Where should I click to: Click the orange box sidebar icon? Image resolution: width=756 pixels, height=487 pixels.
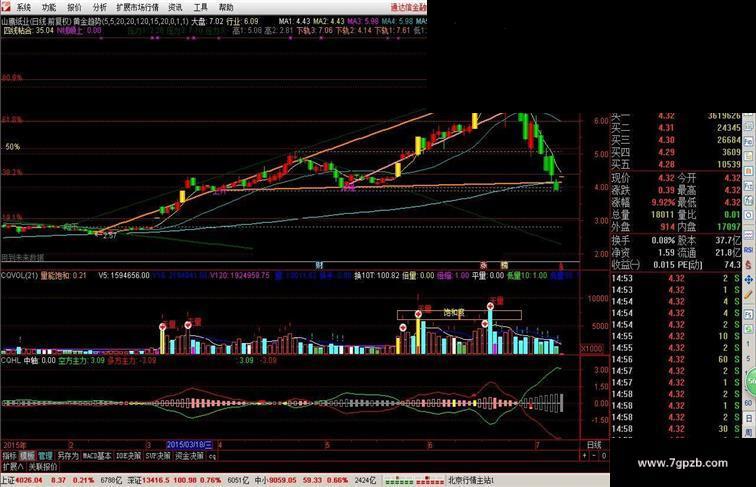pyautogui.click(x=749, y=171)
